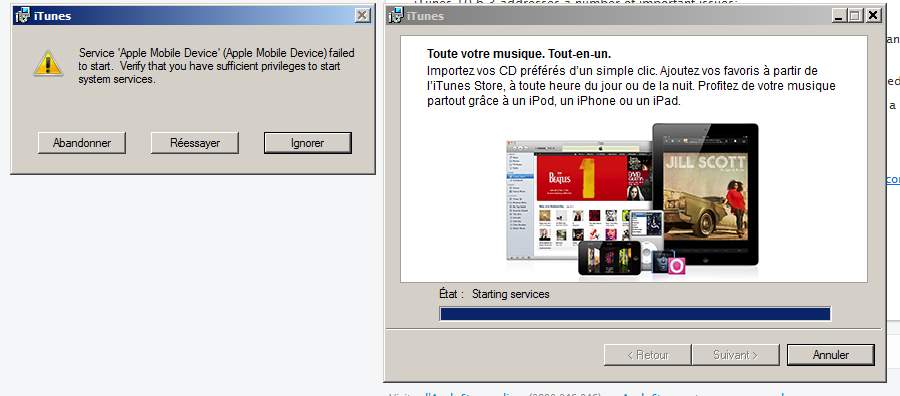Close the Apple Mobile Device error dialog
Viewport: 900px width, 396px height.
pyautogui.click(x=362, y=15)
